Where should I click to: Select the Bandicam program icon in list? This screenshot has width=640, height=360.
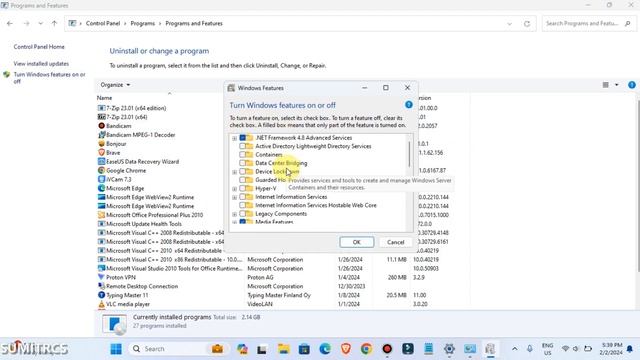point(102,126)
